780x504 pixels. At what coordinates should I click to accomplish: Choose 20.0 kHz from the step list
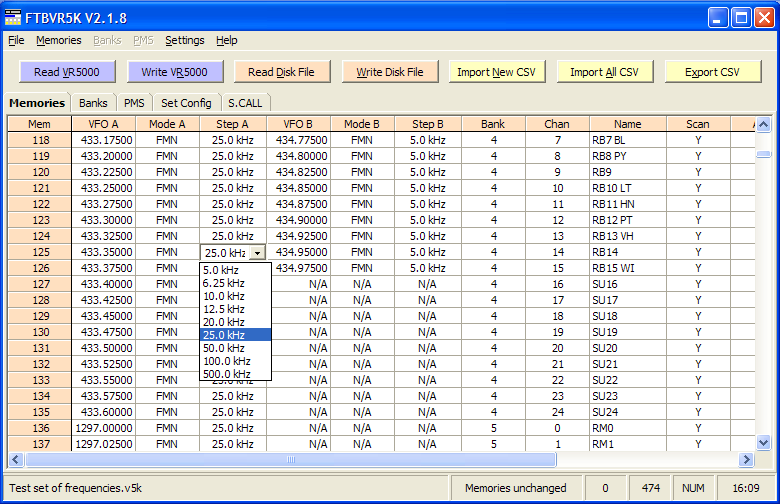click(235, 322)
